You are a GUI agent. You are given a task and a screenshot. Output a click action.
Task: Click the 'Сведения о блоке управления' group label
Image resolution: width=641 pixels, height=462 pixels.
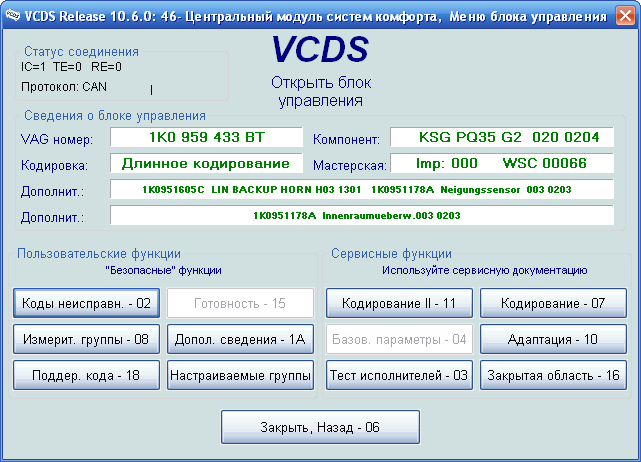(115, 116)
